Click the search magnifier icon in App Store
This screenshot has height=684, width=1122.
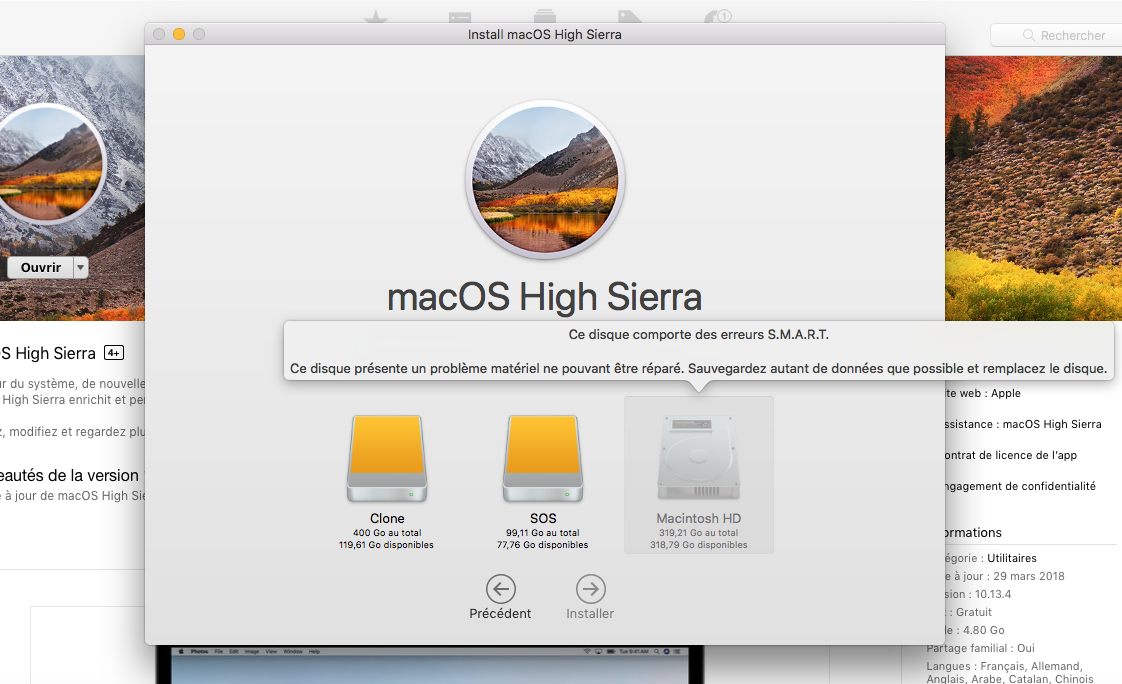[1028, 35]
